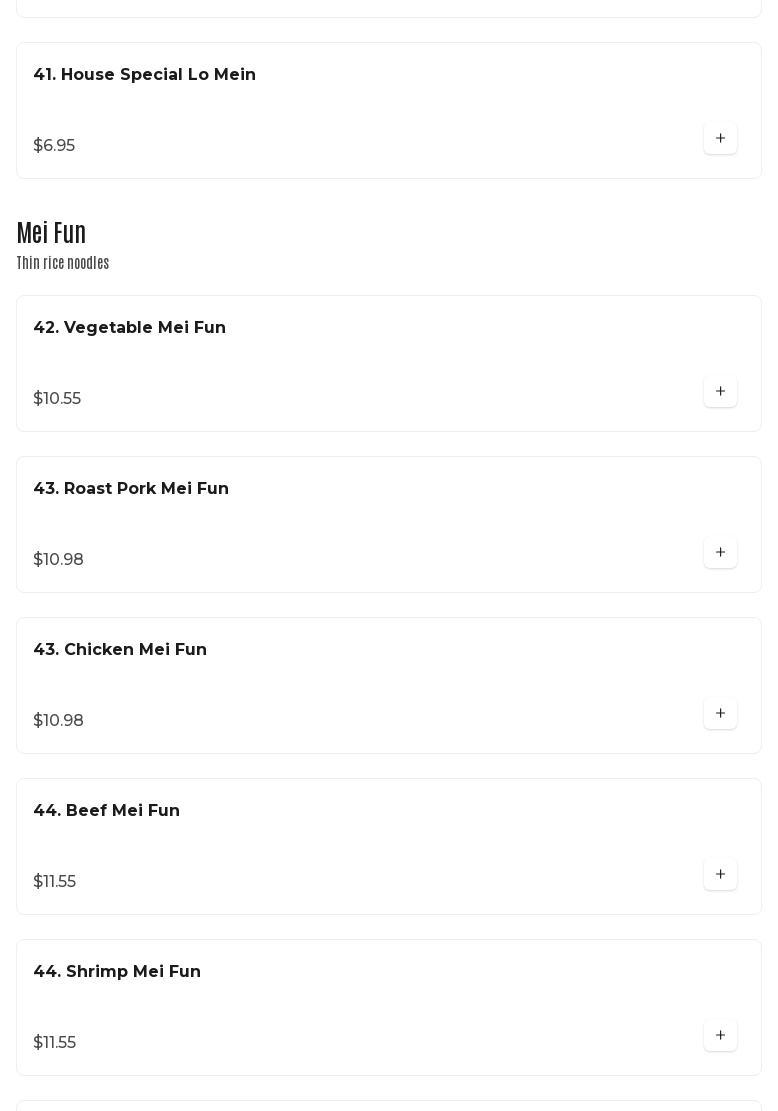Click the Thin rice noodles subtitle
778x1111 pixels.
tap(63, 264)
